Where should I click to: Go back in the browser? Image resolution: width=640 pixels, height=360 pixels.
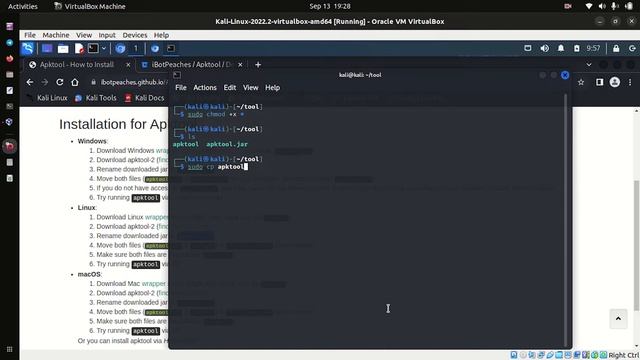30,82
